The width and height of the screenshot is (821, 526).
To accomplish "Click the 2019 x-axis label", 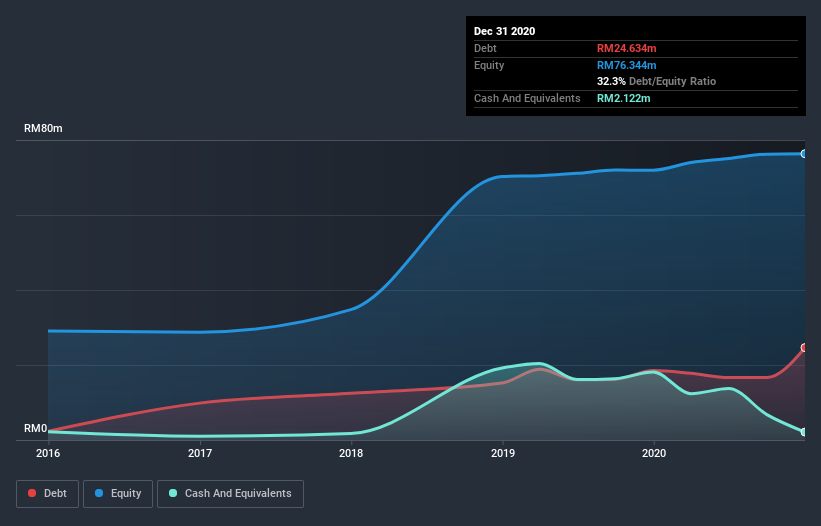I will (503, 453).
